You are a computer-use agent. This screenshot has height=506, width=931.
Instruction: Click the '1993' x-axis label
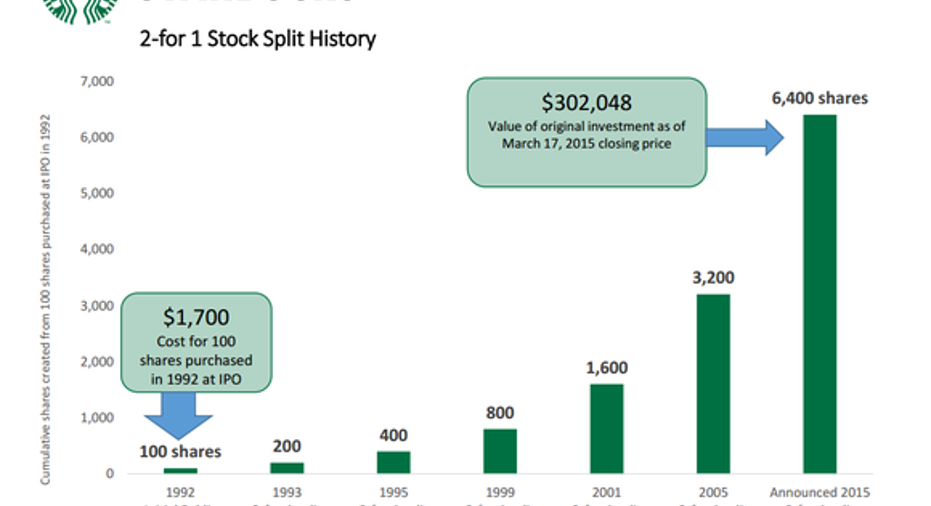click(x=287, y=492)
